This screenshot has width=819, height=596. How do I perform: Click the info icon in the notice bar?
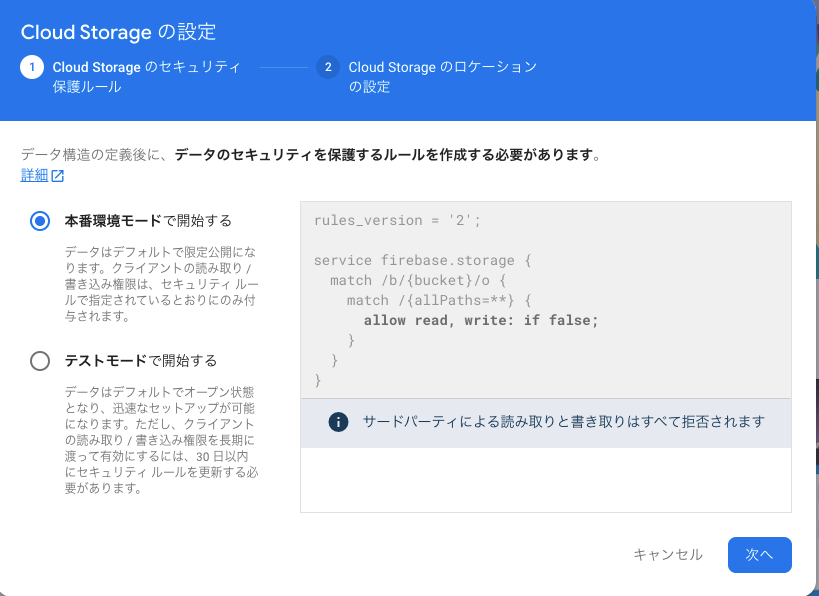click(x=338, y=422)
